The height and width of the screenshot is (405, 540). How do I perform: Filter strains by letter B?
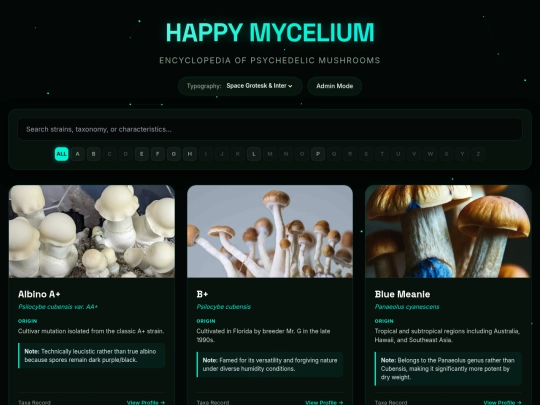pos(93,154)
